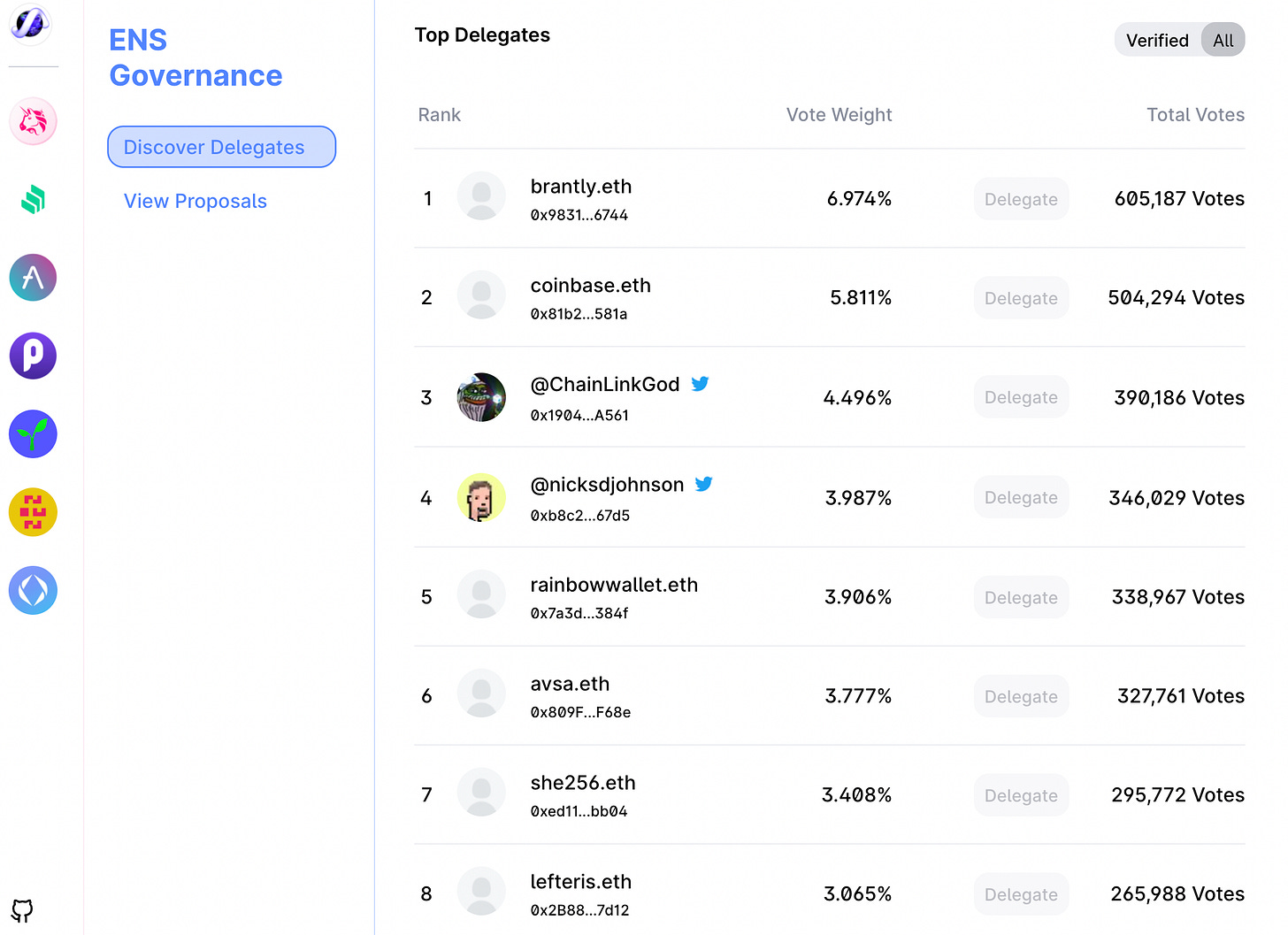
Task: Delegate votes to lefteris.eth
Action: [1021, 894]
